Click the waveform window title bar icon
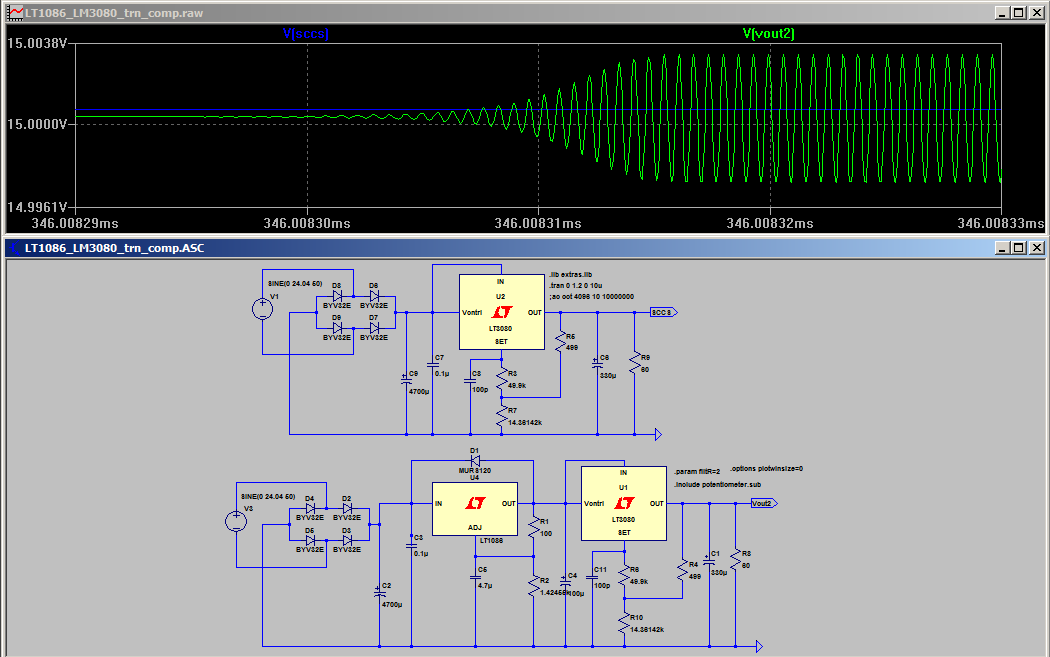The width and height of the screenshot is (1050, 657). point(15,13)
